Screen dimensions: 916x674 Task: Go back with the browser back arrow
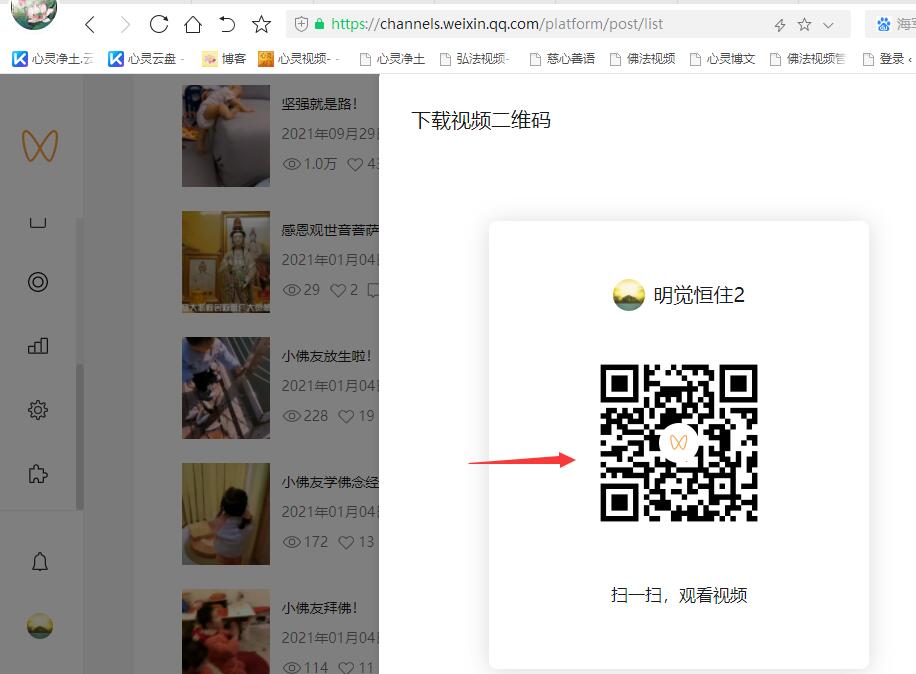tap(90, 25)
